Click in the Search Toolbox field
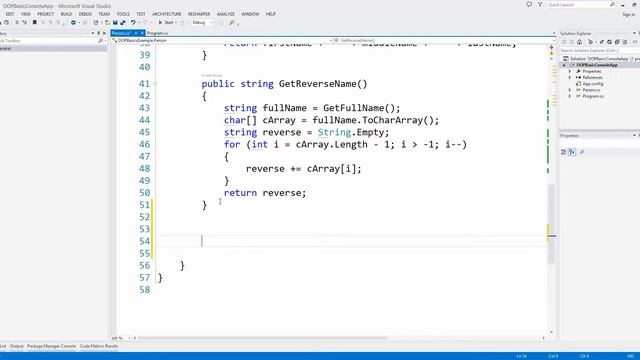The width and height of the screenshot is (640, 360). tap(49, 41)
